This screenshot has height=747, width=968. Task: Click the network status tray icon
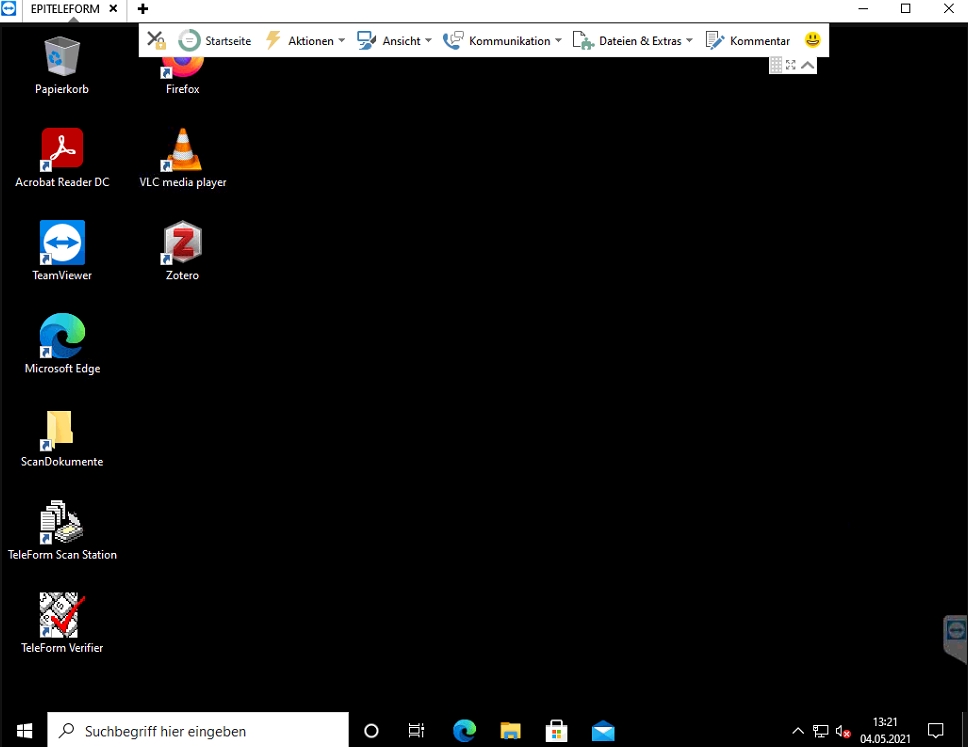(820, 732)
